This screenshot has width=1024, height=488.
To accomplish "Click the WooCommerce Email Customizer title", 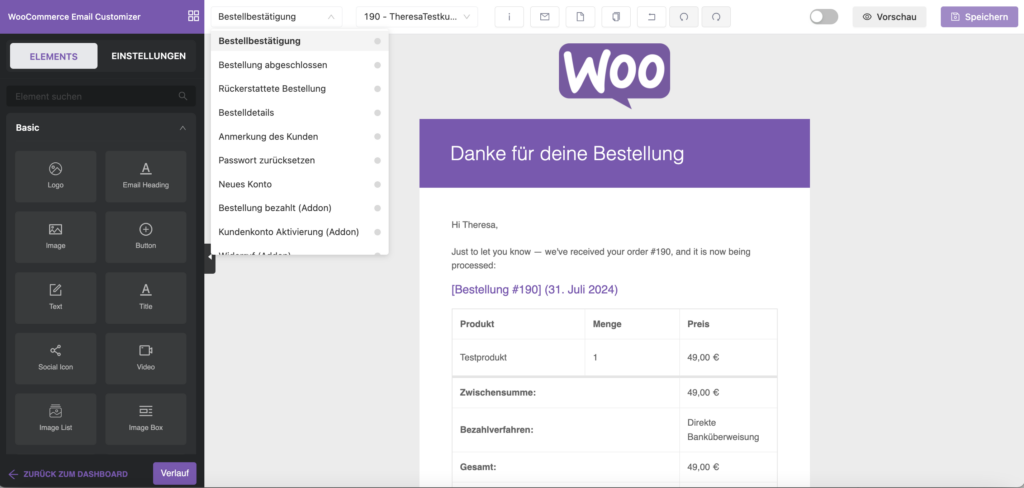I will pos(74,17).
